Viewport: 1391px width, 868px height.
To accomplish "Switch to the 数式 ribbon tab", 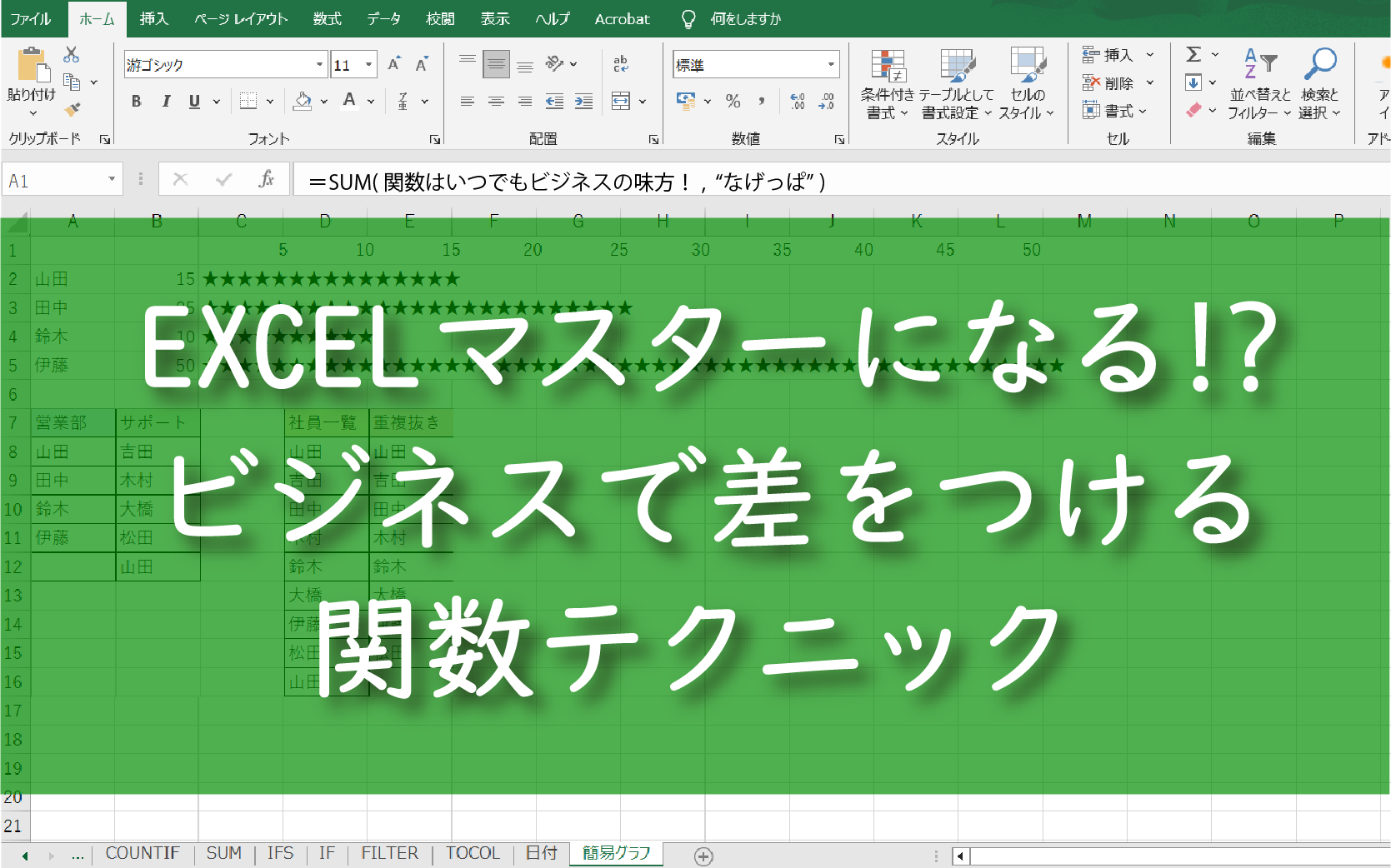I will pyautogui.click(x=327, y=18).
